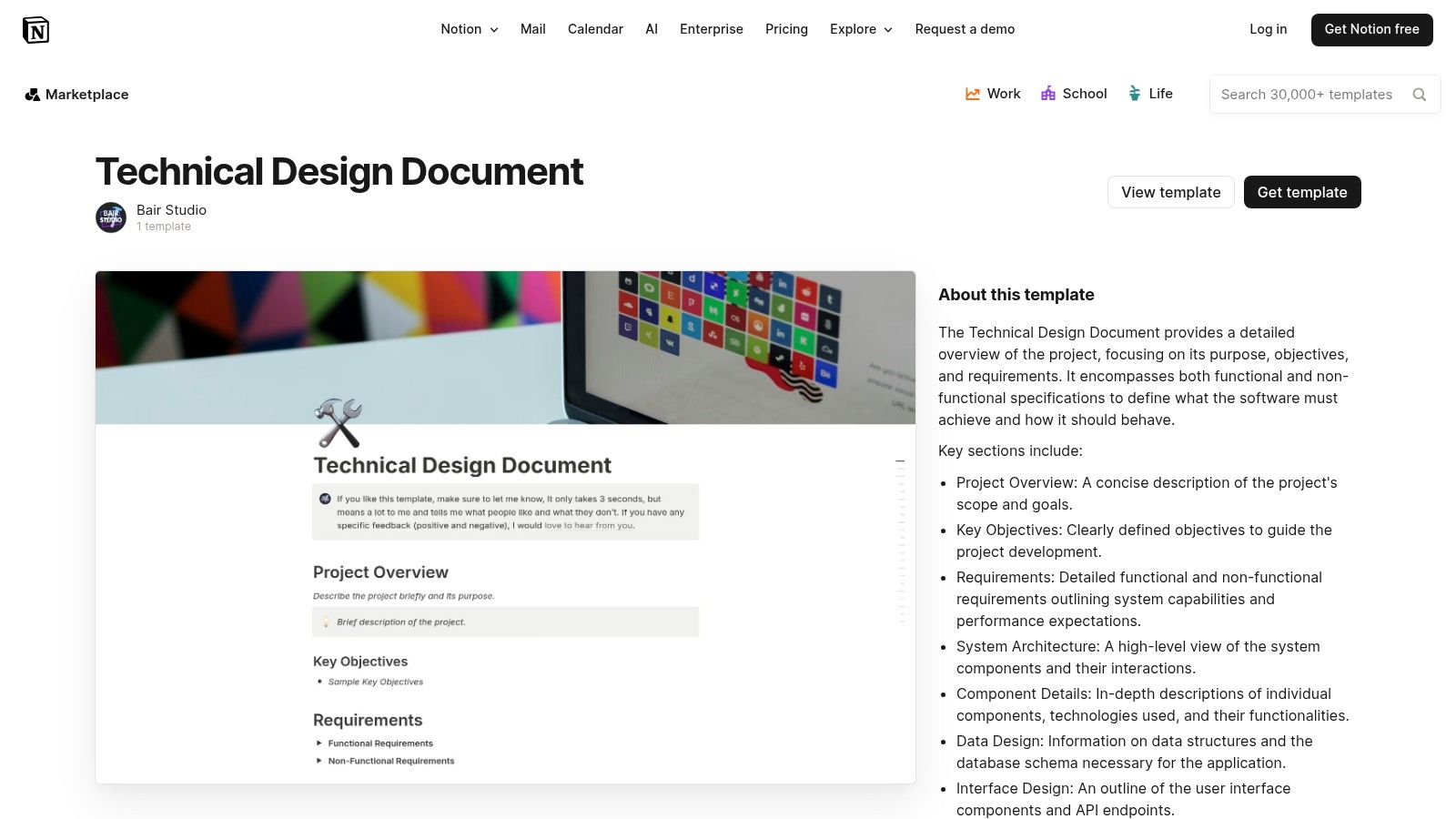The width and height of the screenshot is (1456, 819).
Task: Expand the Explore dropdown menu
Action: click(x=861, y=29)
